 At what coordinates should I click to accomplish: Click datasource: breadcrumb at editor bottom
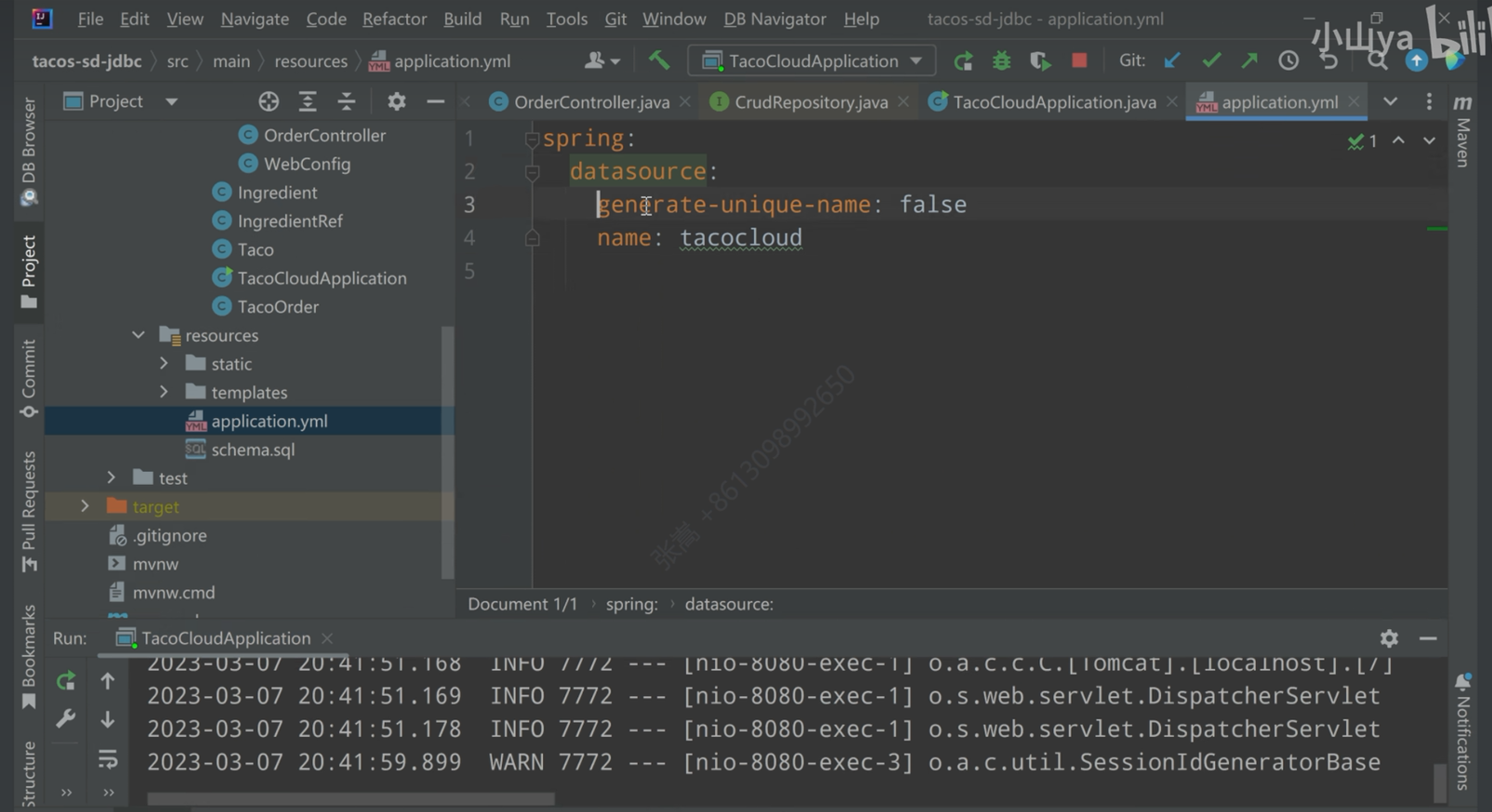point(729,604)
